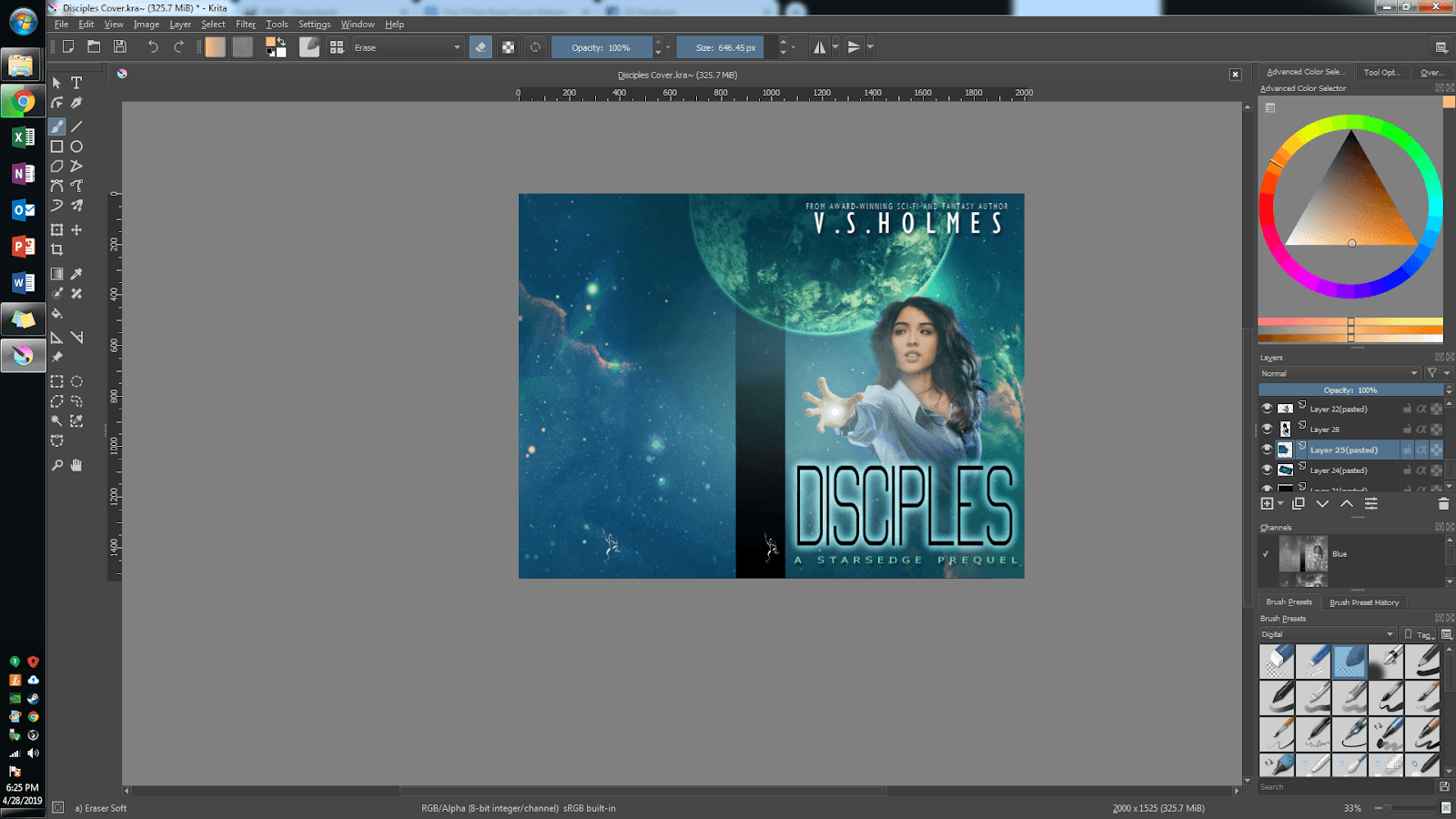This screenshot has height=819, width=1456.
Task: Click the brush opacity slider on toolbar
Action: click(602, 47)
